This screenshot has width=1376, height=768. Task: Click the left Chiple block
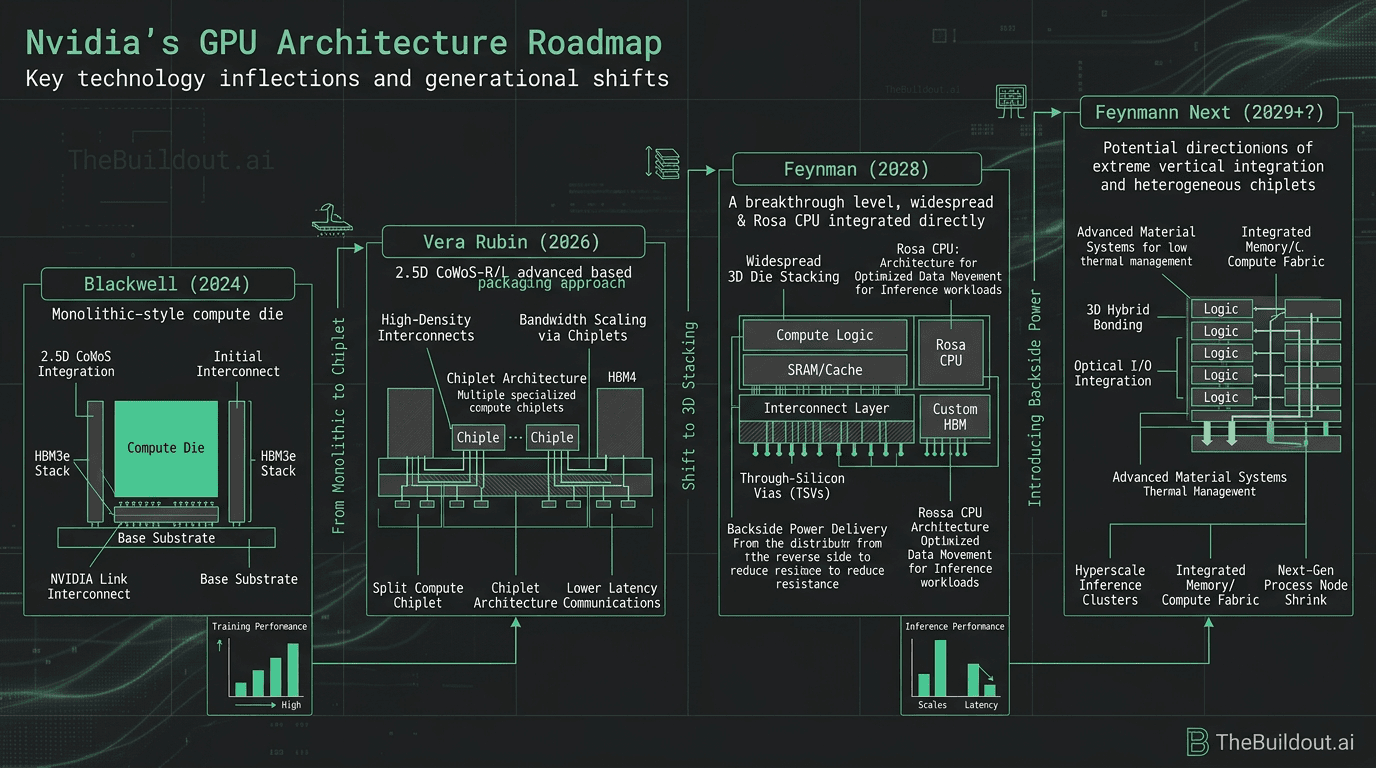point(478,437)
